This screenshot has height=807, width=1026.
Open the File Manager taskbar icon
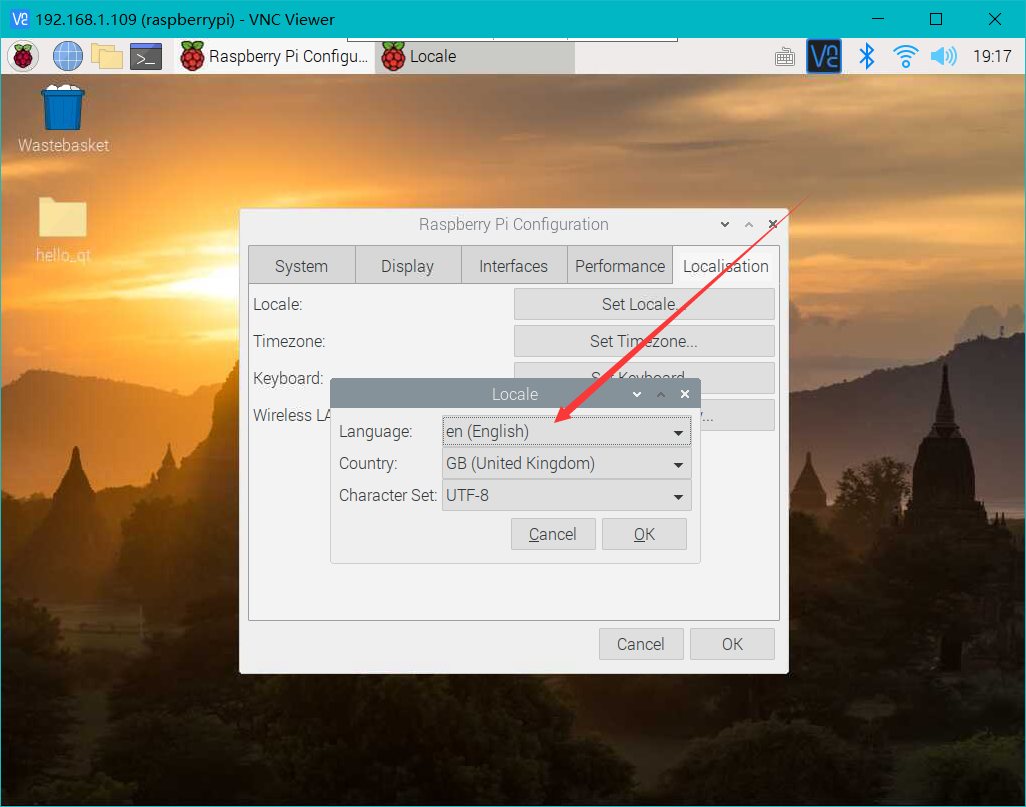(x=107, y=56)
